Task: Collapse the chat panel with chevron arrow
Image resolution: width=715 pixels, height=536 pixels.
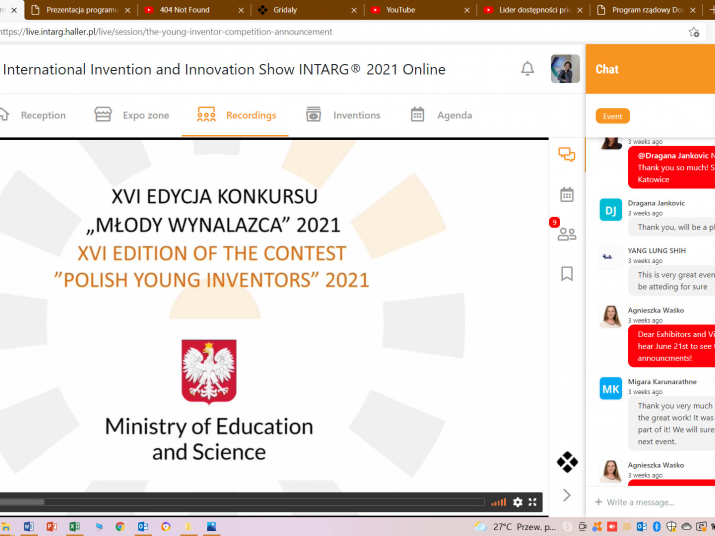Action: (567, 495)
